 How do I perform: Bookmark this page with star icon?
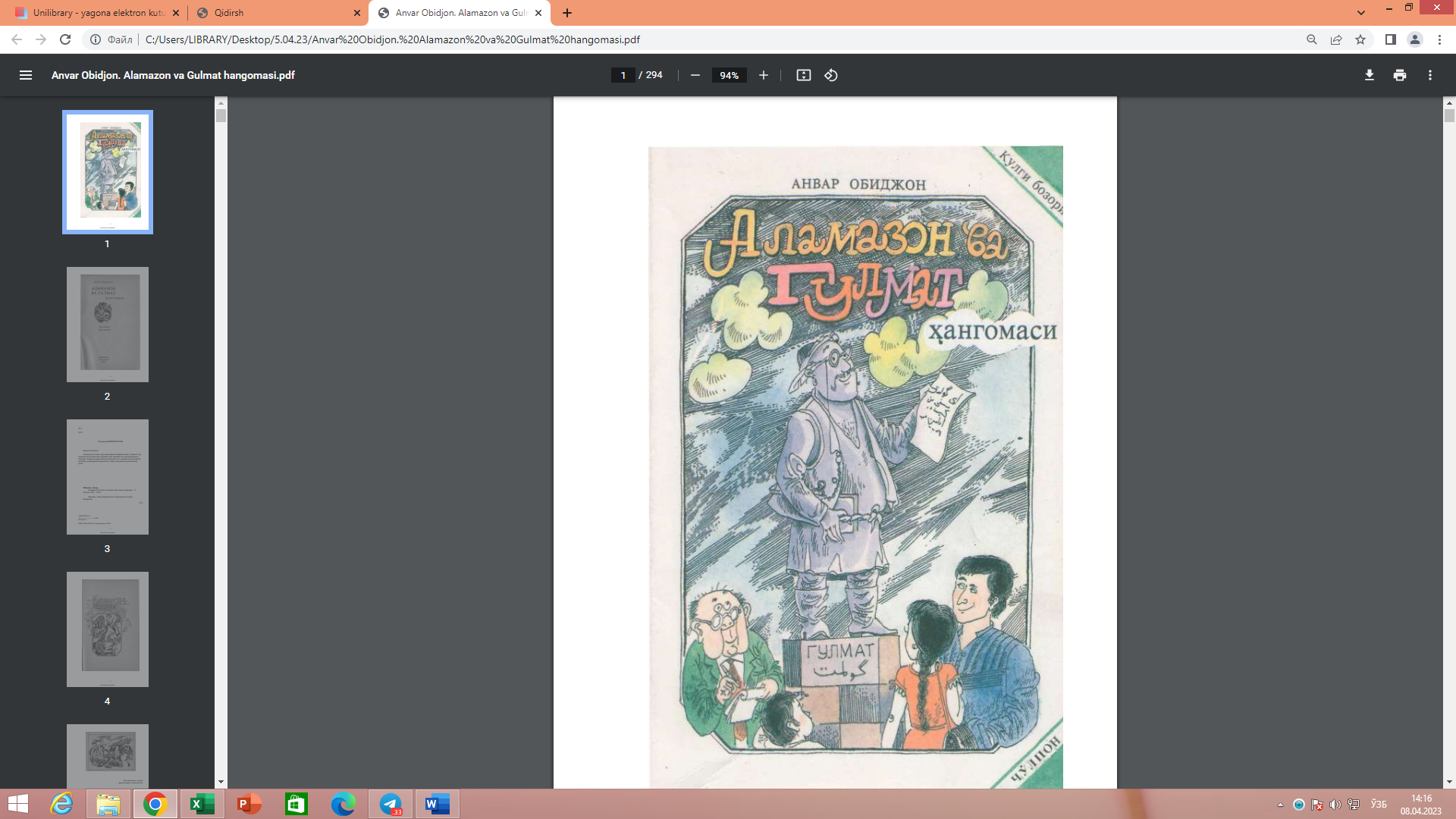(x=1360, y=39)
